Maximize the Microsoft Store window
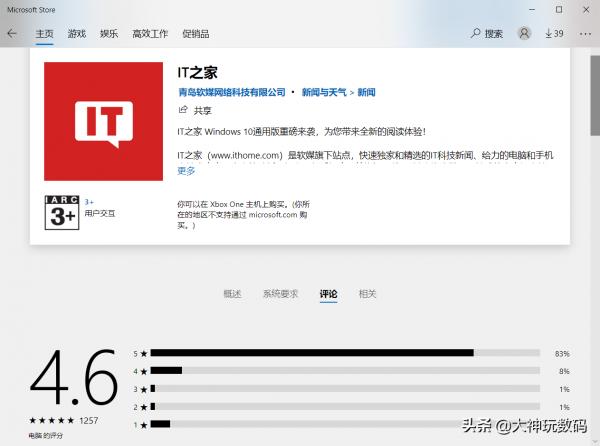Screen dimensions: 600x446 click(x=559, y=10)
